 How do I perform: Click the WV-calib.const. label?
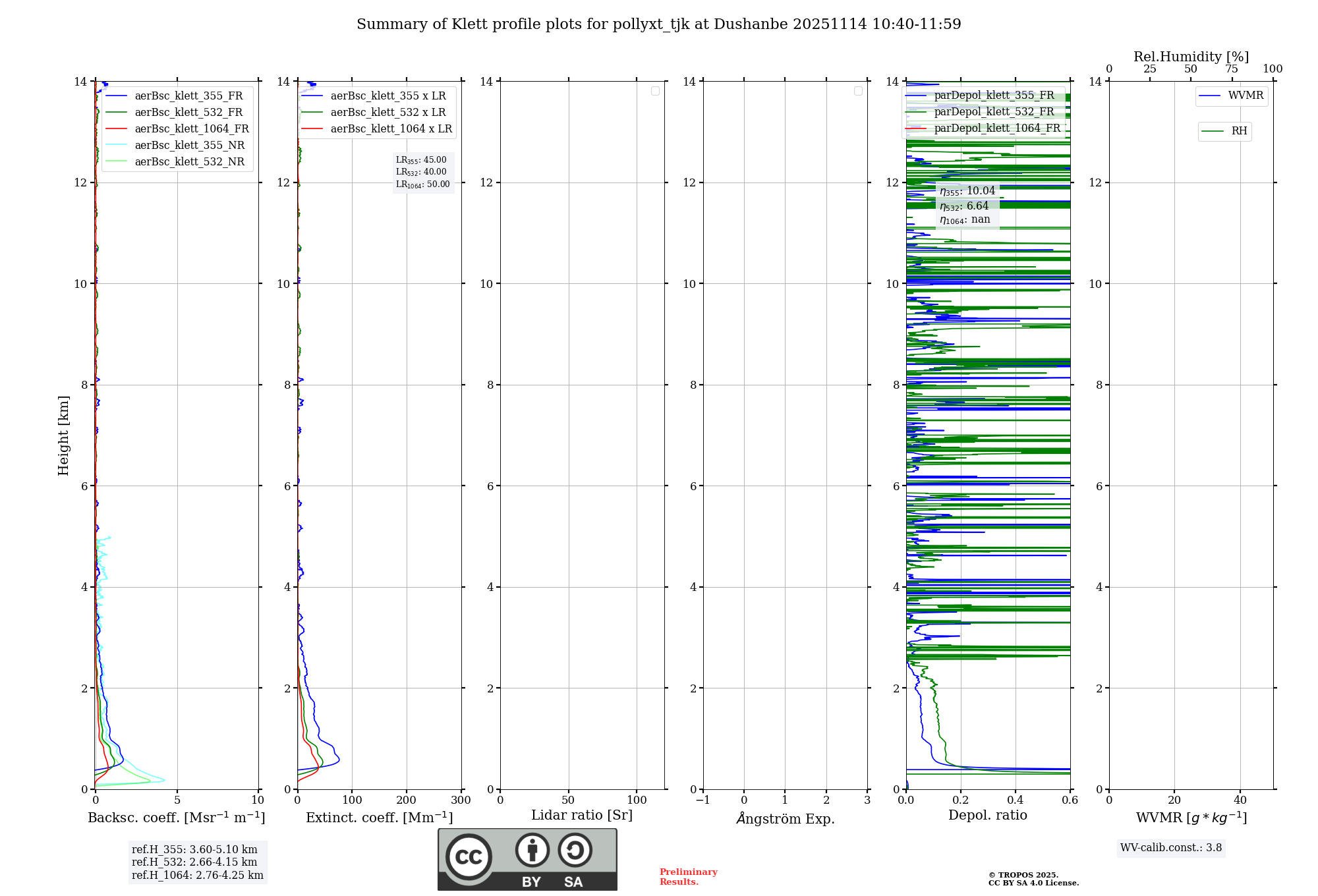click(x=1170, y=847)
